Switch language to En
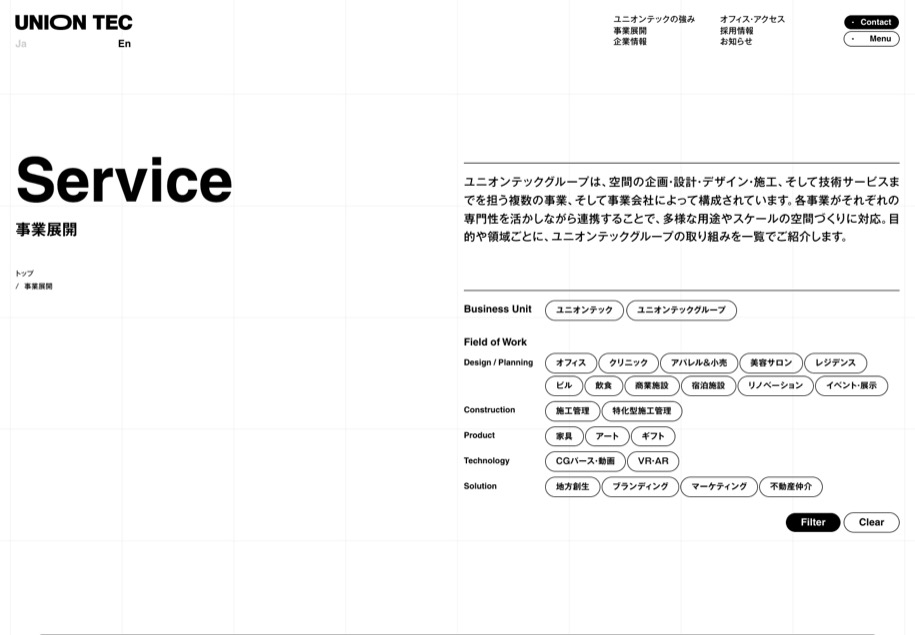The image size is (915, 635). pyautogui.click(x=124, y=44)
